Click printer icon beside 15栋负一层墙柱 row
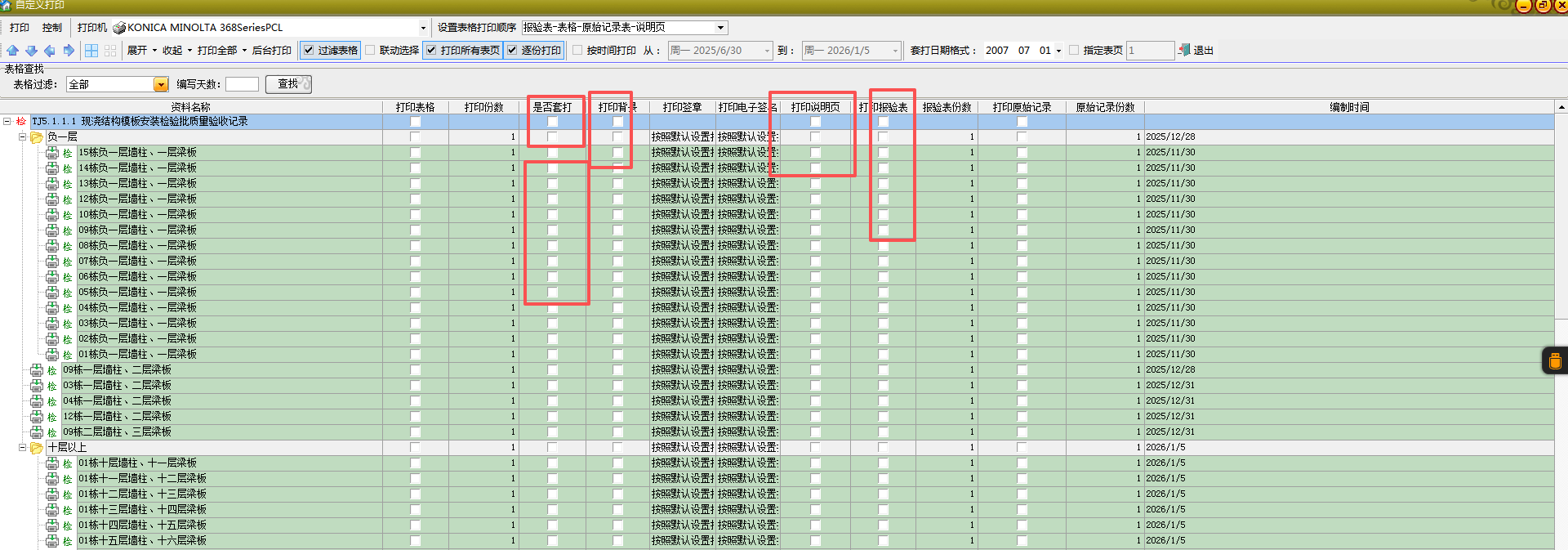The image size is (1568, 550). click(x=52, y=153)
